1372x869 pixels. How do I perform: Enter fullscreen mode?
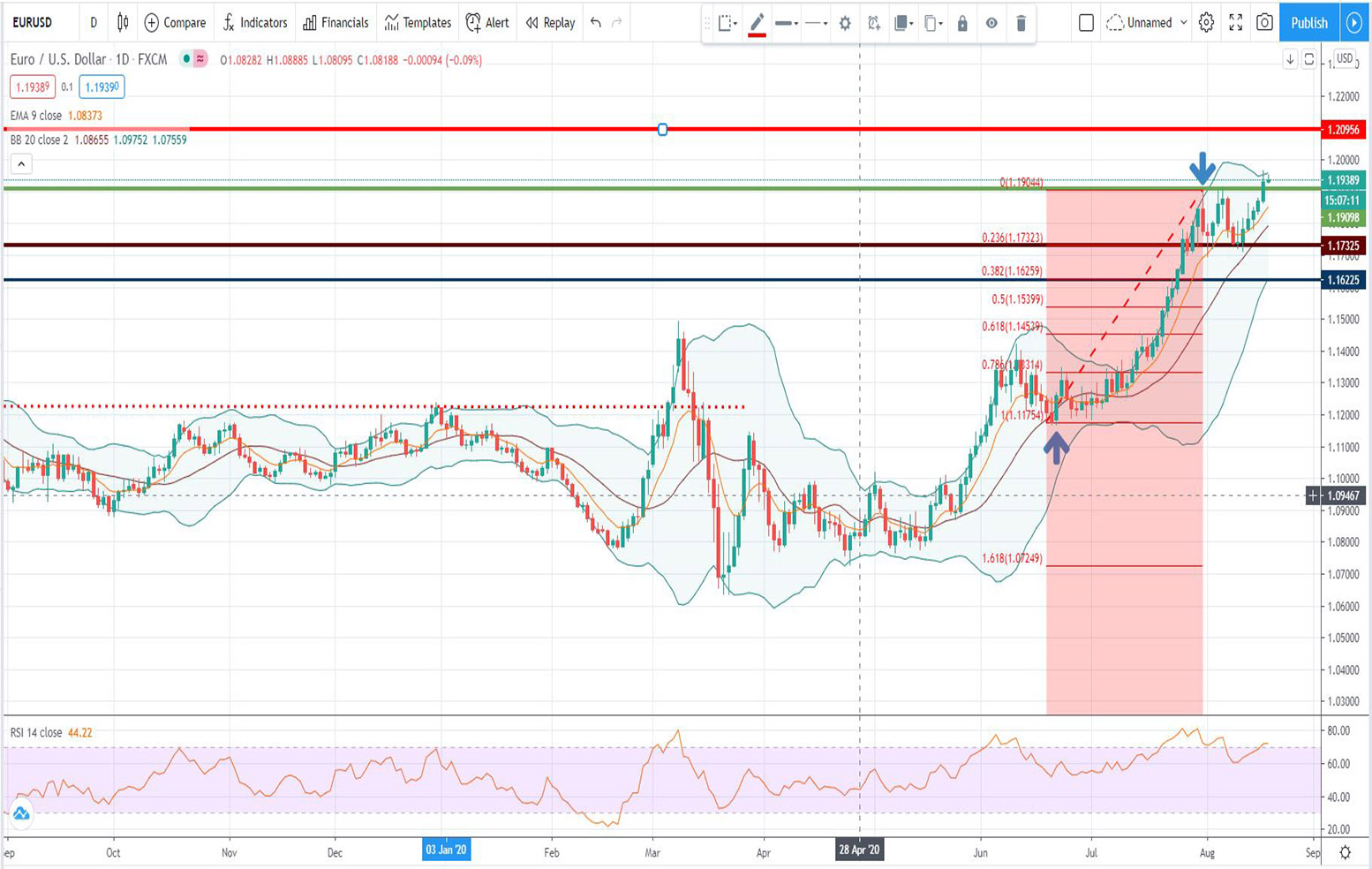click(x=1235, y=23)
